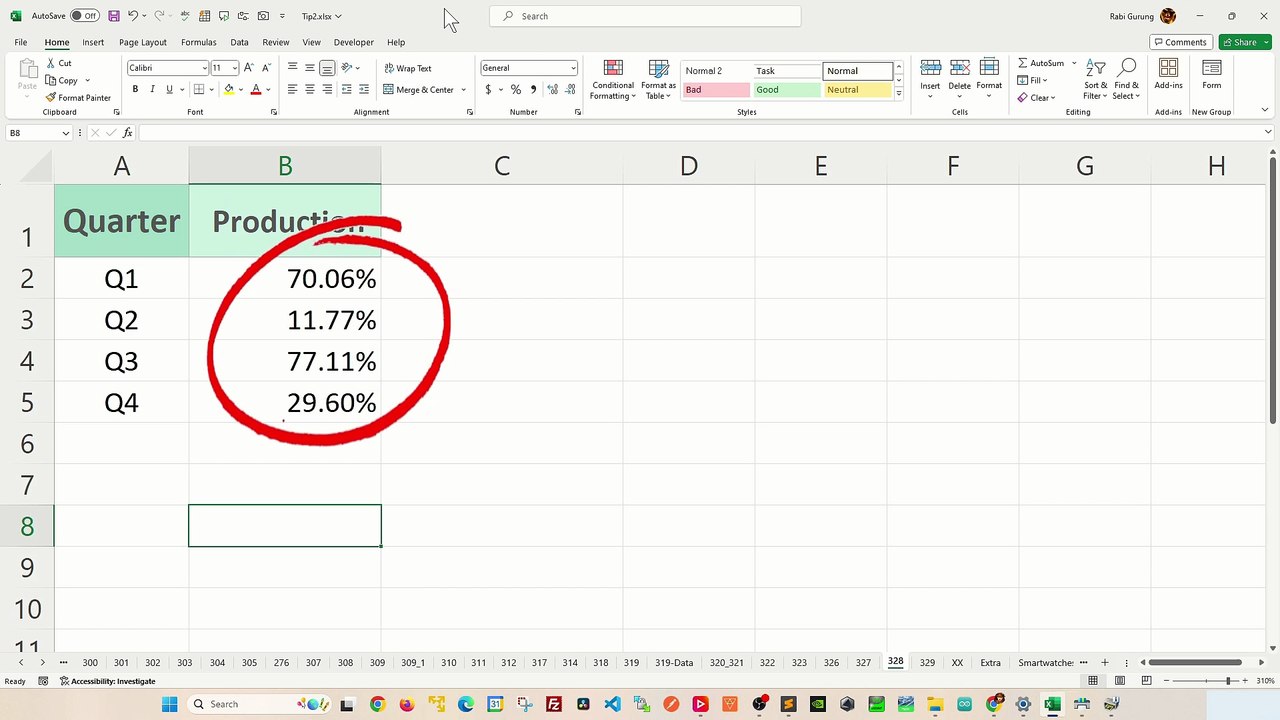Click the Align Left icon
The height and width of the screenshot is (720, 1280).
pyautogui.click(x=292, y=89)
